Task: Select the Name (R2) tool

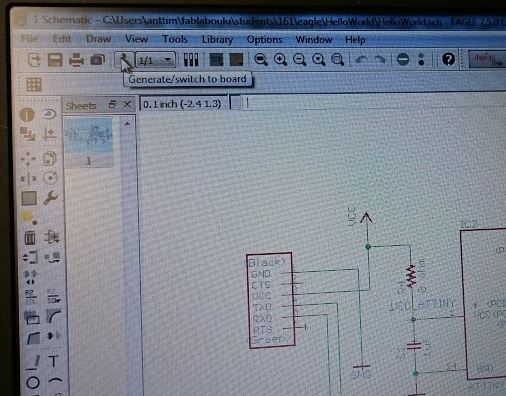Action: coord(30,296)
